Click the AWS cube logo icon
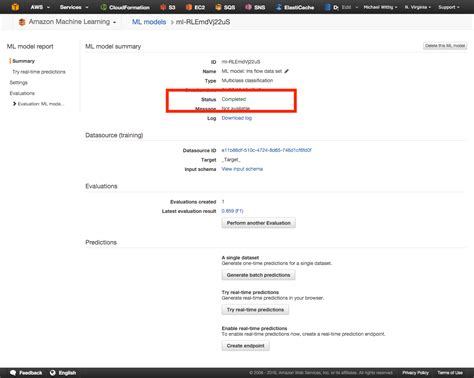Viewport: 474px width, 378px height. [x=15, y=7]
